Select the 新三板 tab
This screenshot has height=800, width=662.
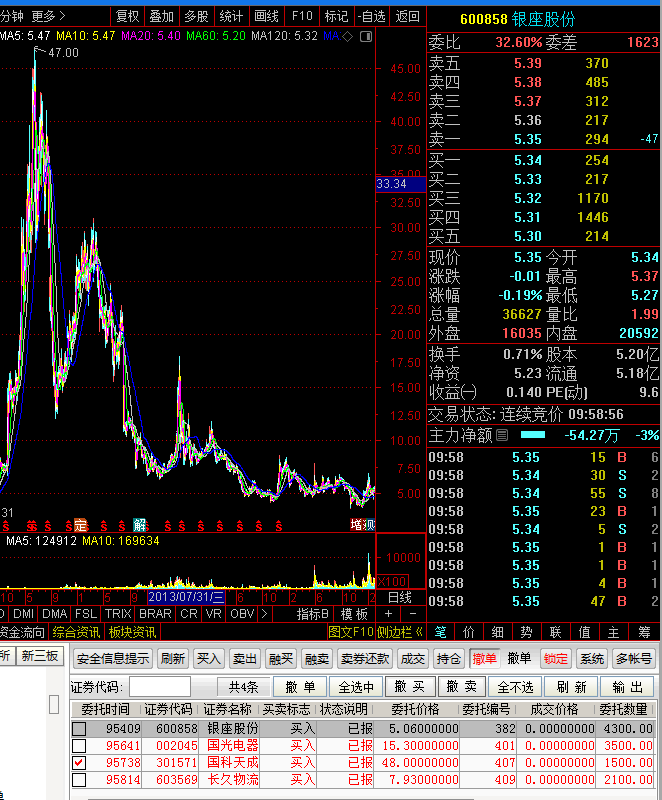[40, 656]
